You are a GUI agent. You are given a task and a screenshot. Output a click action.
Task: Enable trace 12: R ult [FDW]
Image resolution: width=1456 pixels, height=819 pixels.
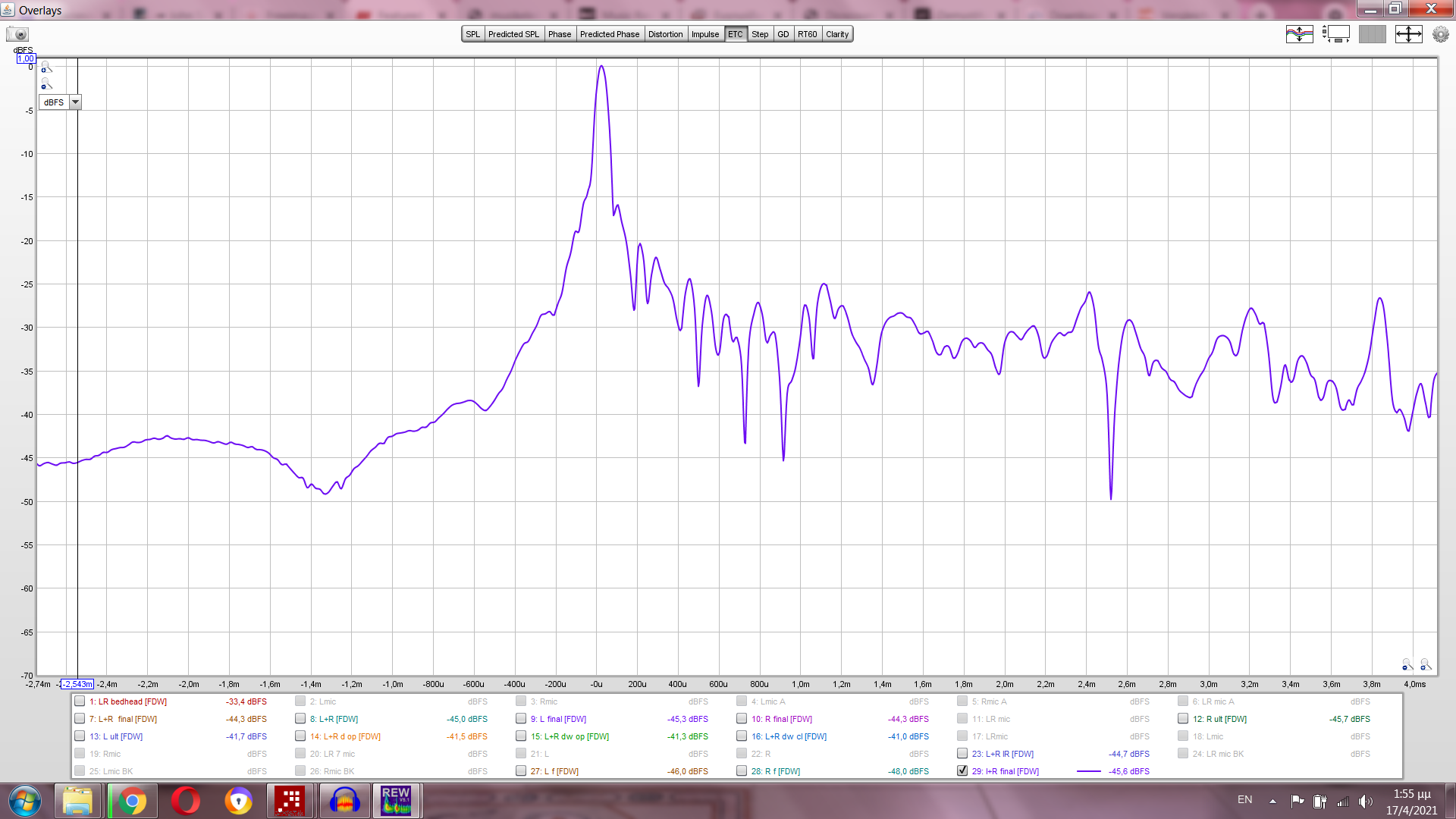pos(1183,719)
